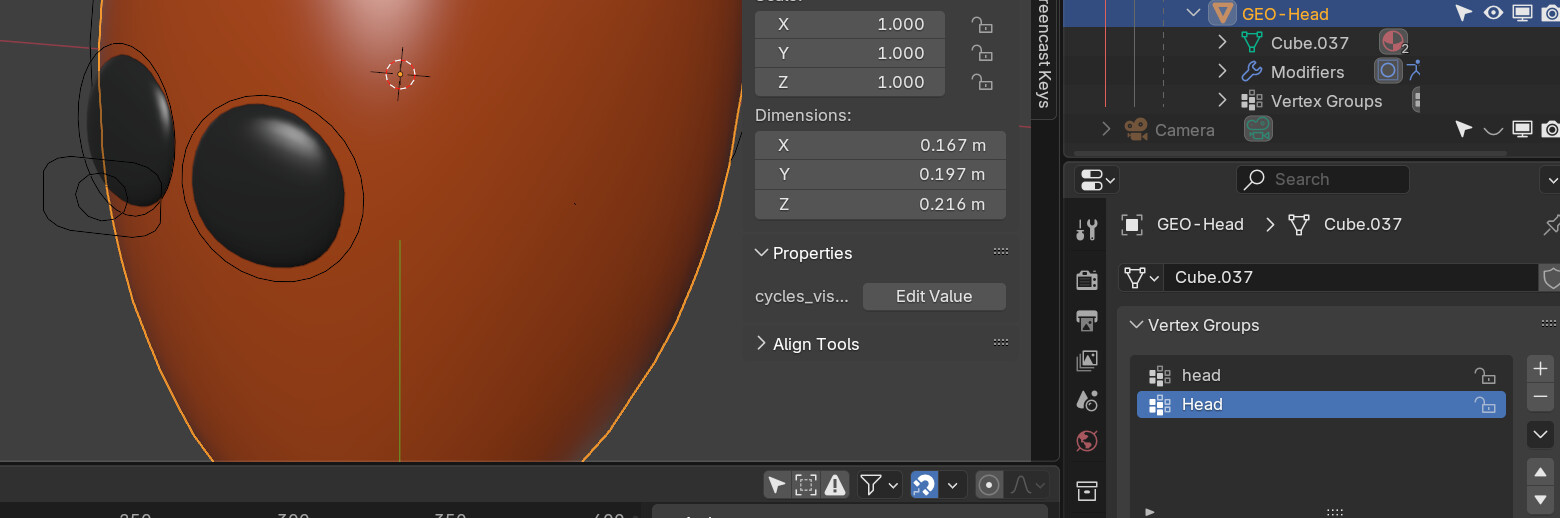Click the armature modifier icon next to Modifiers
Screen dimensions: 1560x518
pyautogui.click(x=1414, y=71)
